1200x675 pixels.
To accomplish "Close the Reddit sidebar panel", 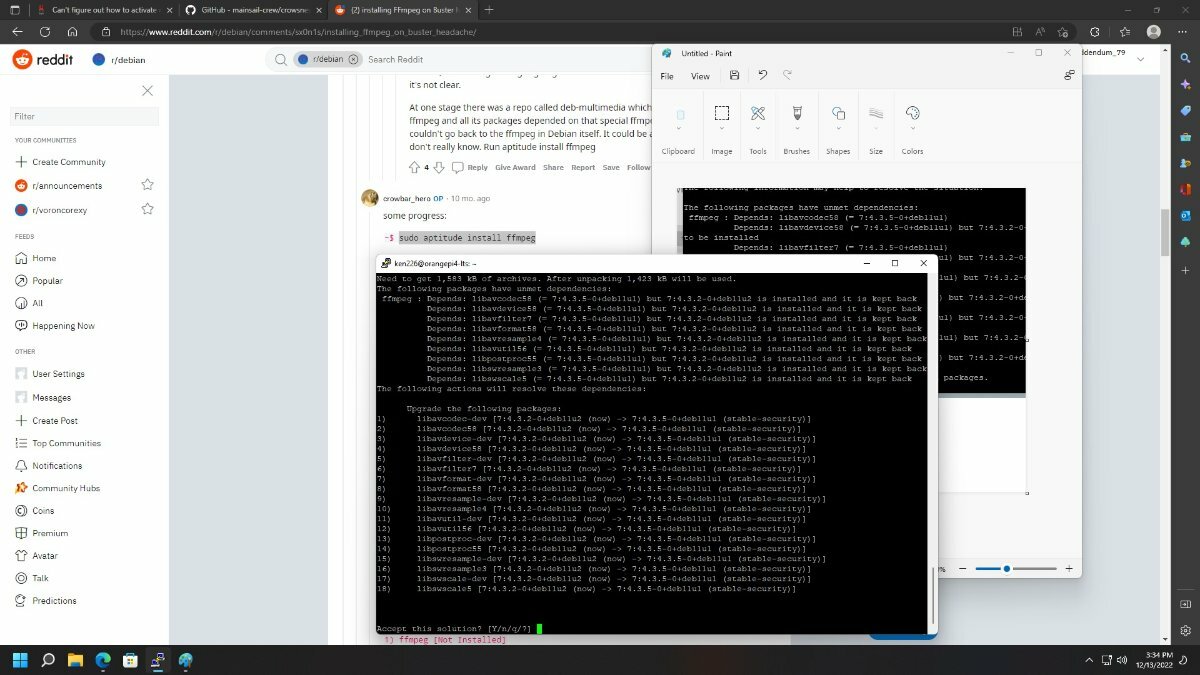I will pyautogui.click(x=147, y=90).
